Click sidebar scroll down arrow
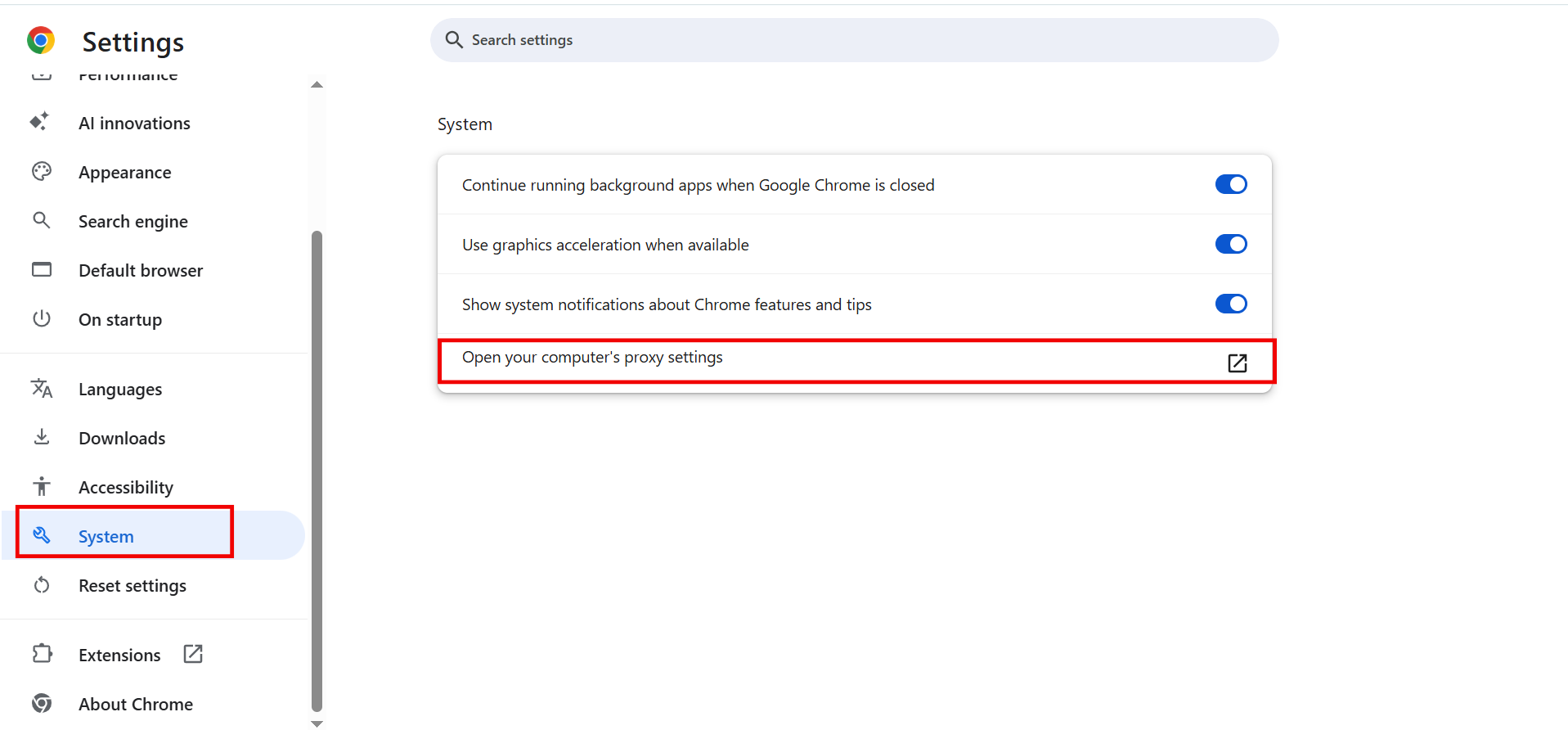 (x=317, y=723)
